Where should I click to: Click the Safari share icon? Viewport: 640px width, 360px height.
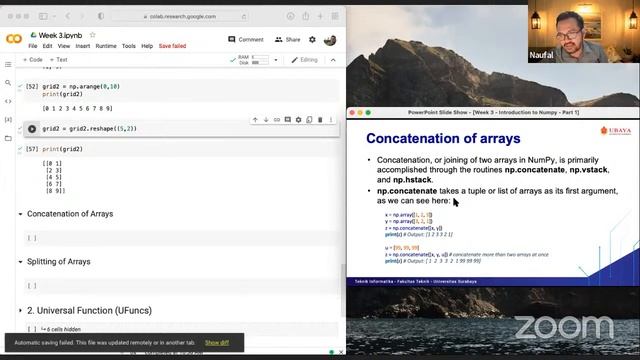click(x=305, y=16)
